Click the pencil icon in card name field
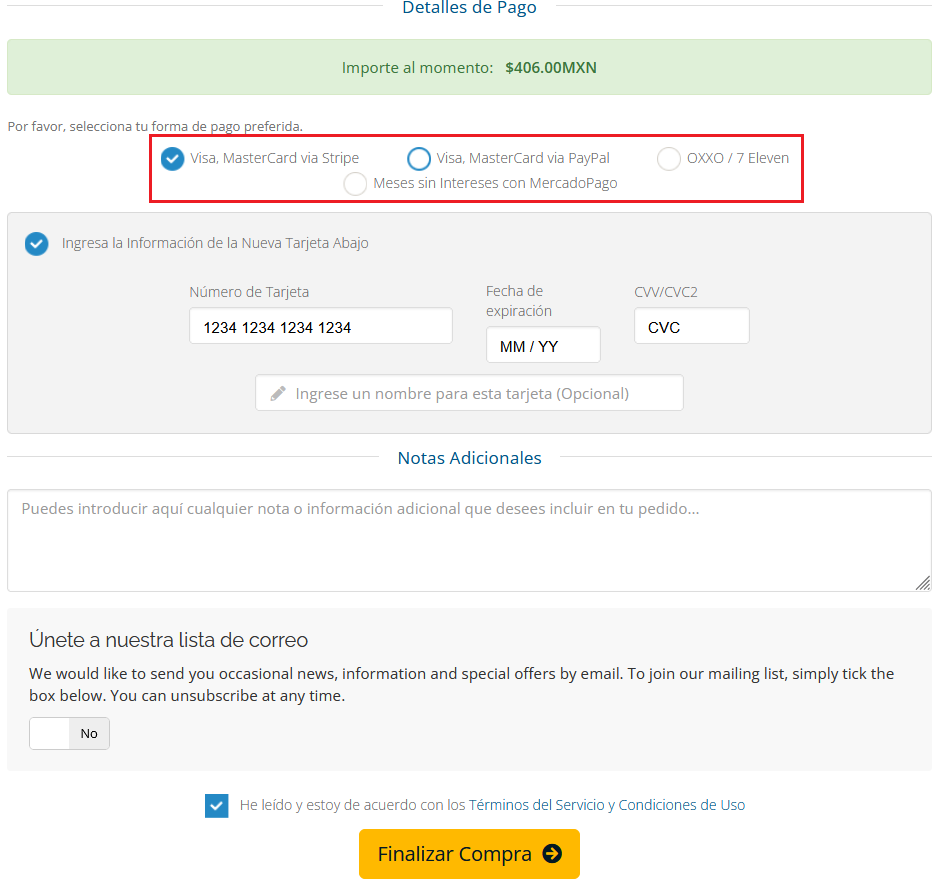The width and height of the screenshot is (941, 887). (x=278, y=393)
